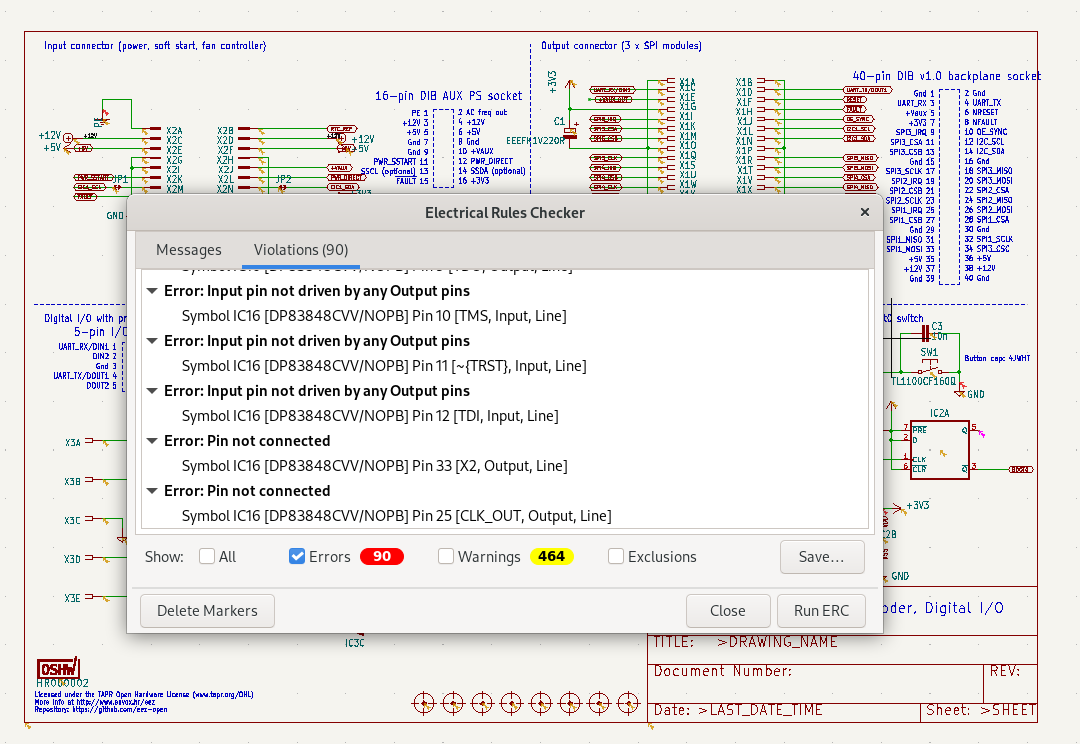Click the yellow 464 warning count badge
Screen dimensions: 1080x744
[551, 557]
